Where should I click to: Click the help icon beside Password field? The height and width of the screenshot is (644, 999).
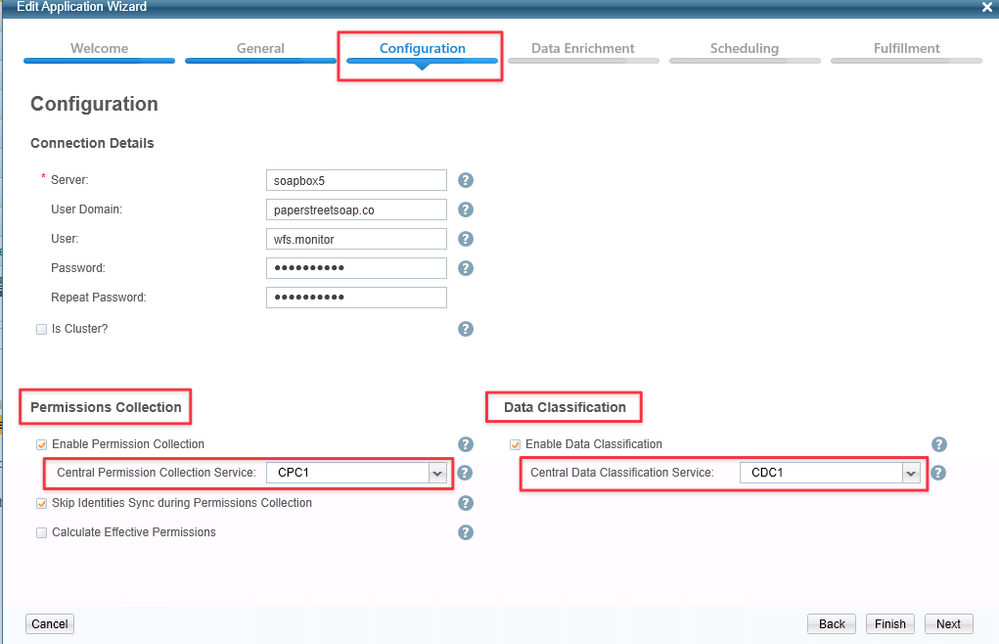[465, 268]
